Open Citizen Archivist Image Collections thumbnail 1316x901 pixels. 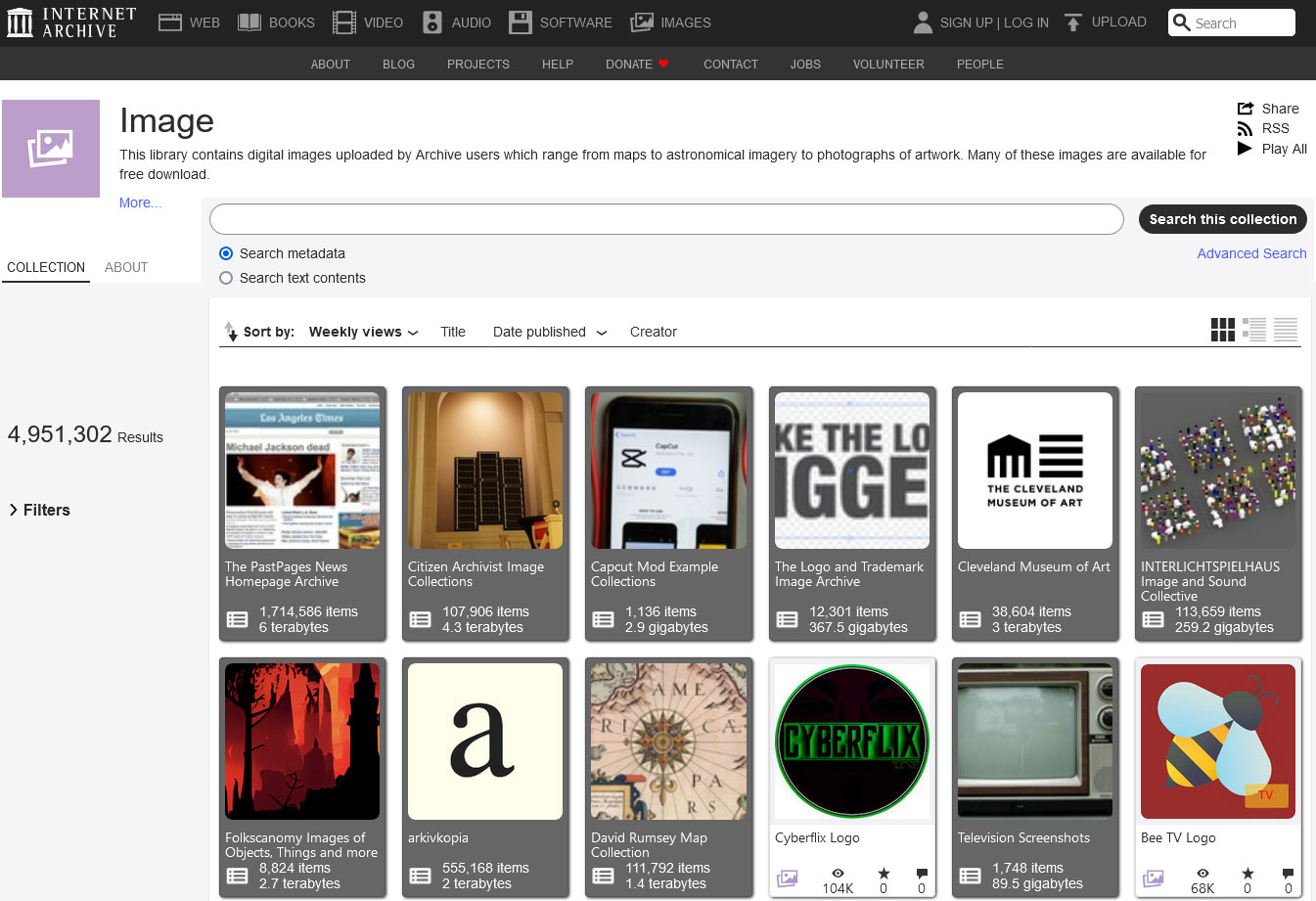tap(485, 471)
